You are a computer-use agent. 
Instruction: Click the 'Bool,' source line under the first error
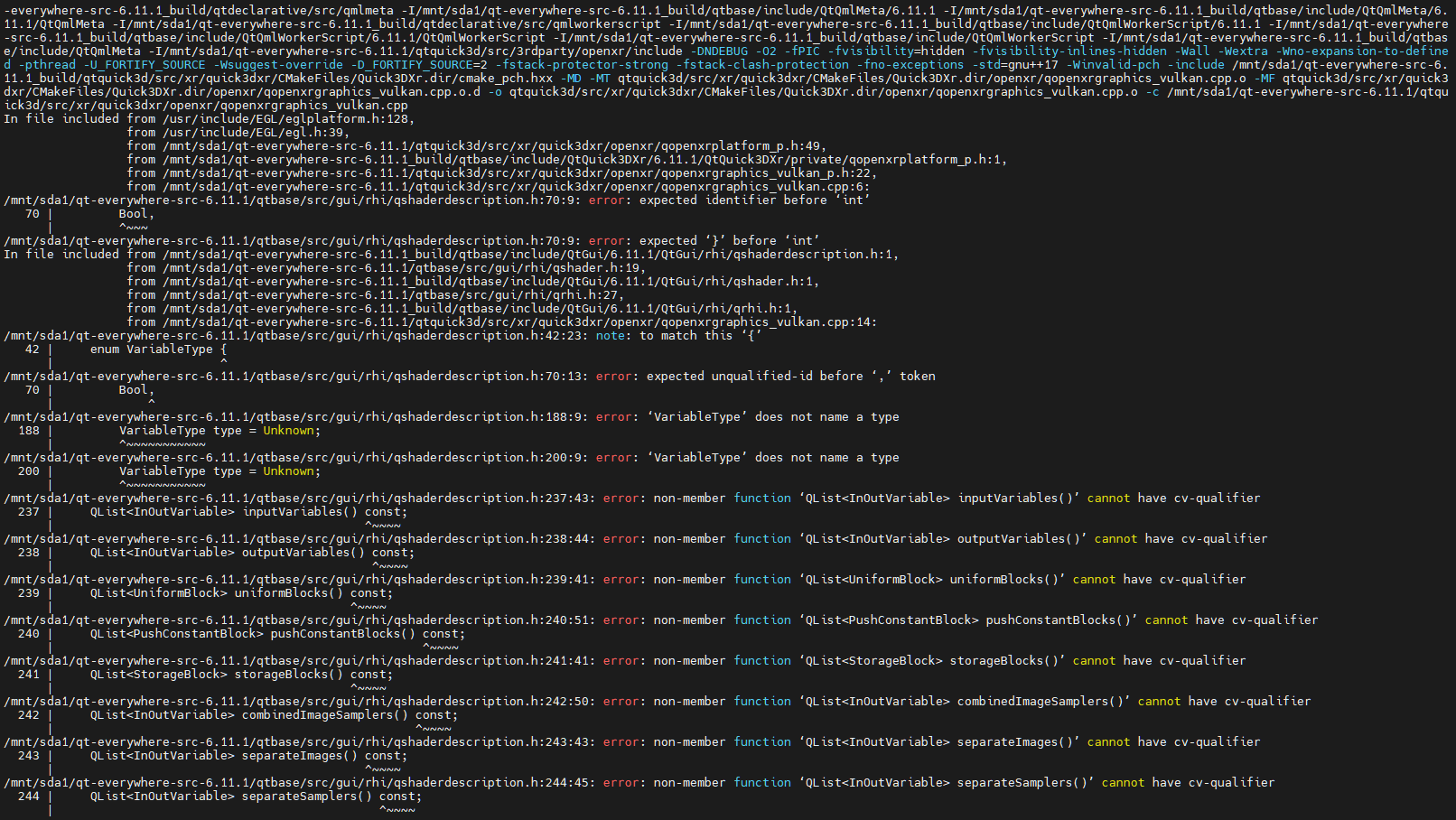pyautogui.click(x=136, y=214)
